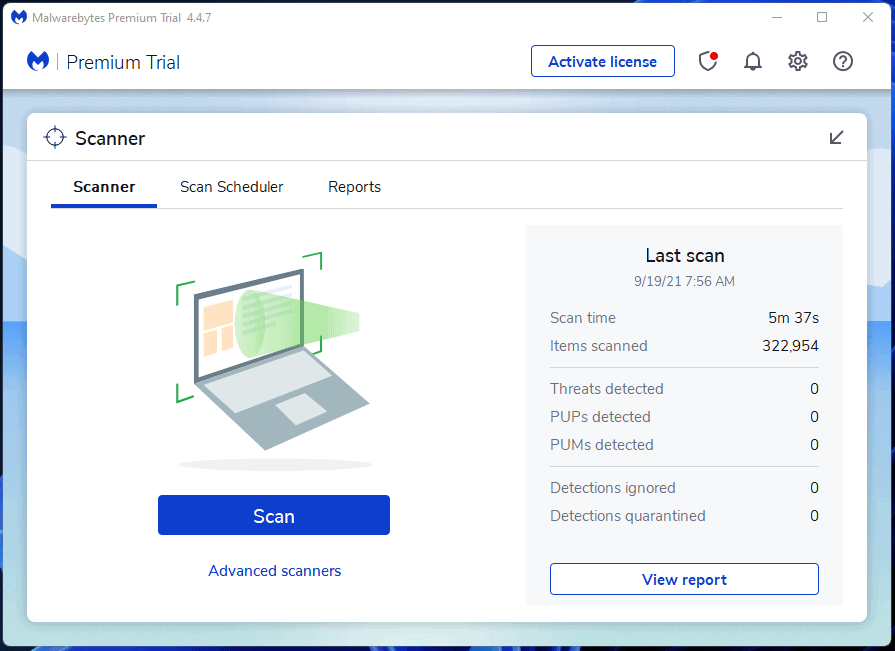
Task: Click the Scanner crosshair icon
Action: [x=55, y=138]
